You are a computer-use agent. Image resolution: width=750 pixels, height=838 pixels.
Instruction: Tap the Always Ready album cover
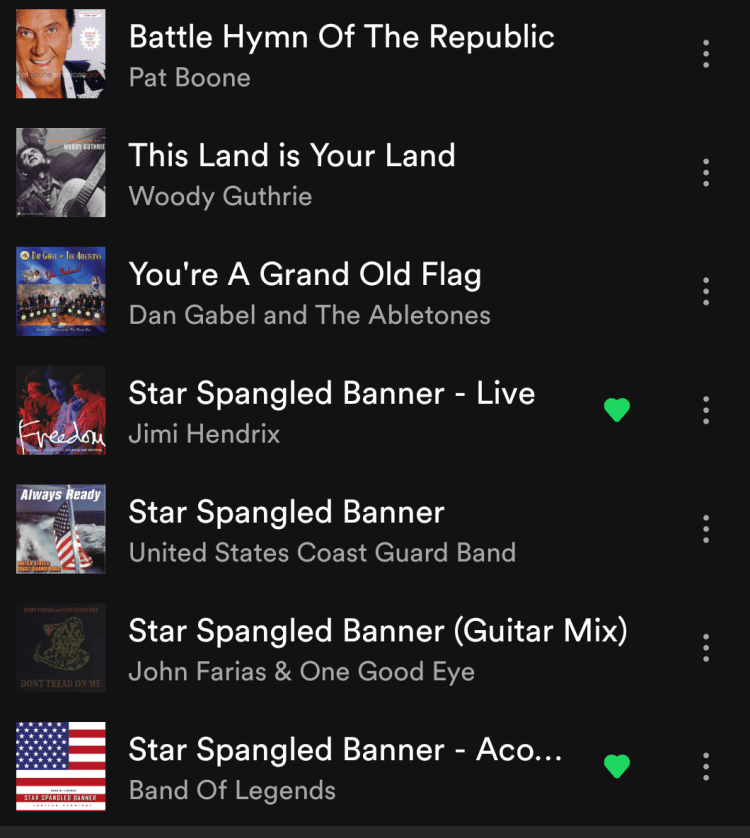60,529
